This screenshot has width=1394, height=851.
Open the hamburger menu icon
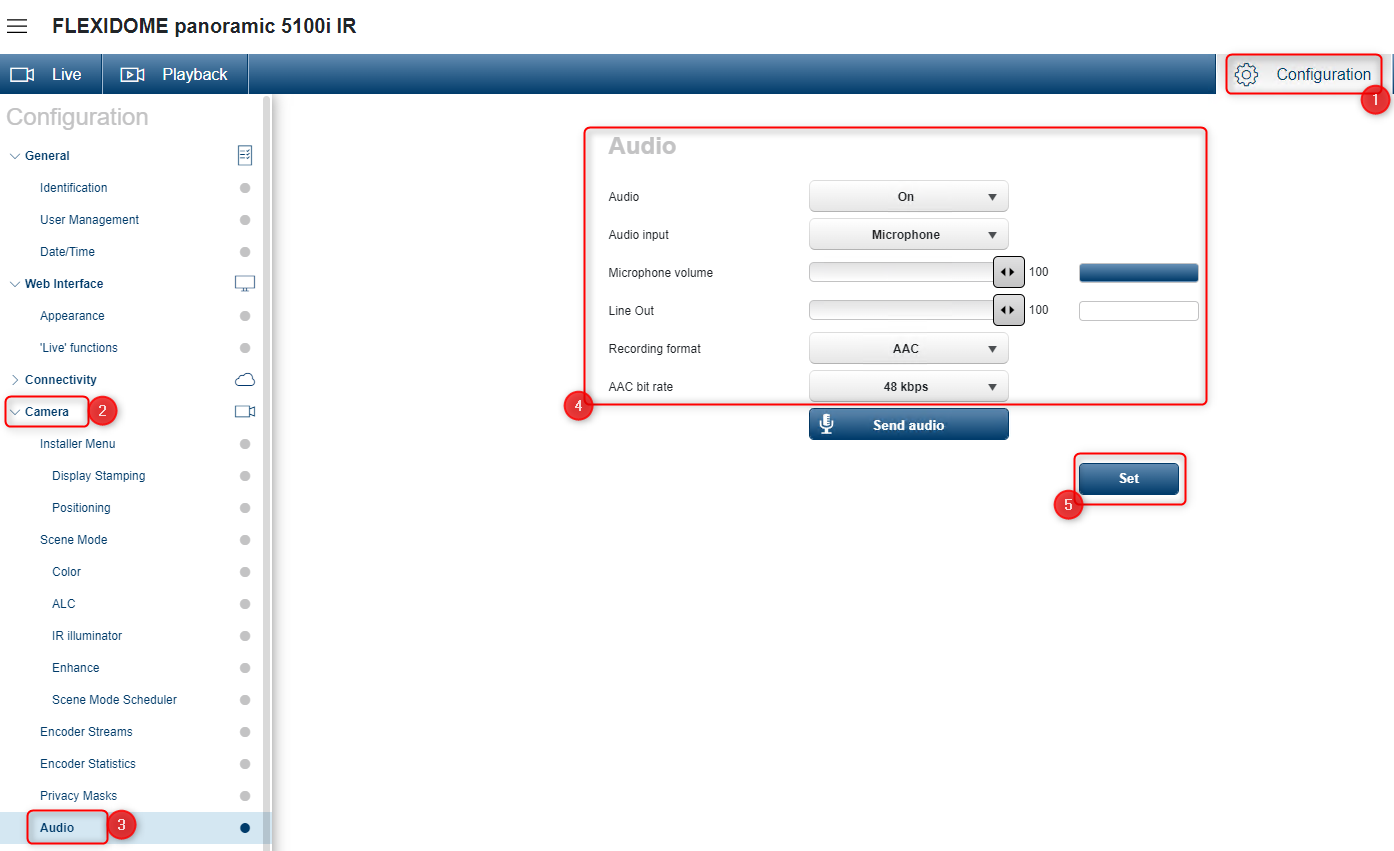[17, 26]
